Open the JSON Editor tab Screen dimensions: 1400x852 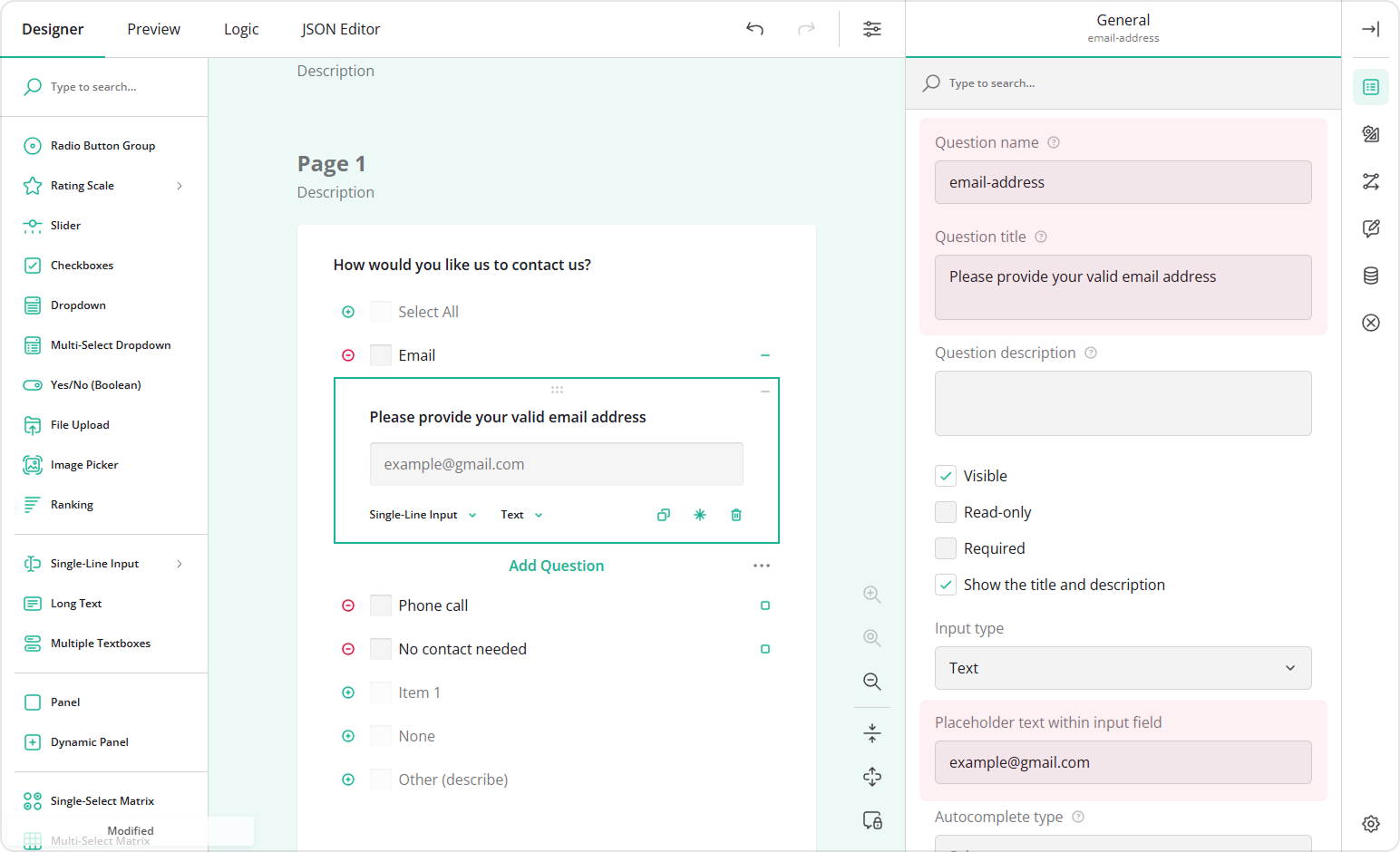click(x=341, y=28)
